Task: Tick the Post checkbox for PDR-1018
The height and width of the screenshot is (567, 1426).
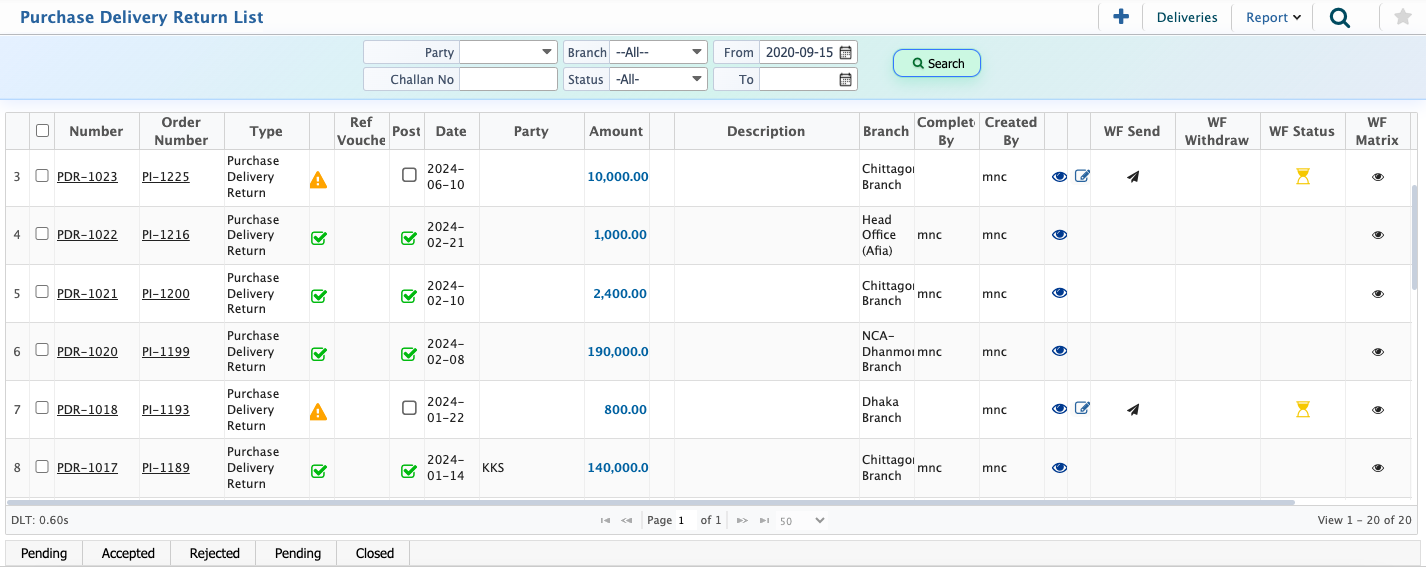Action: coord(409,408)
